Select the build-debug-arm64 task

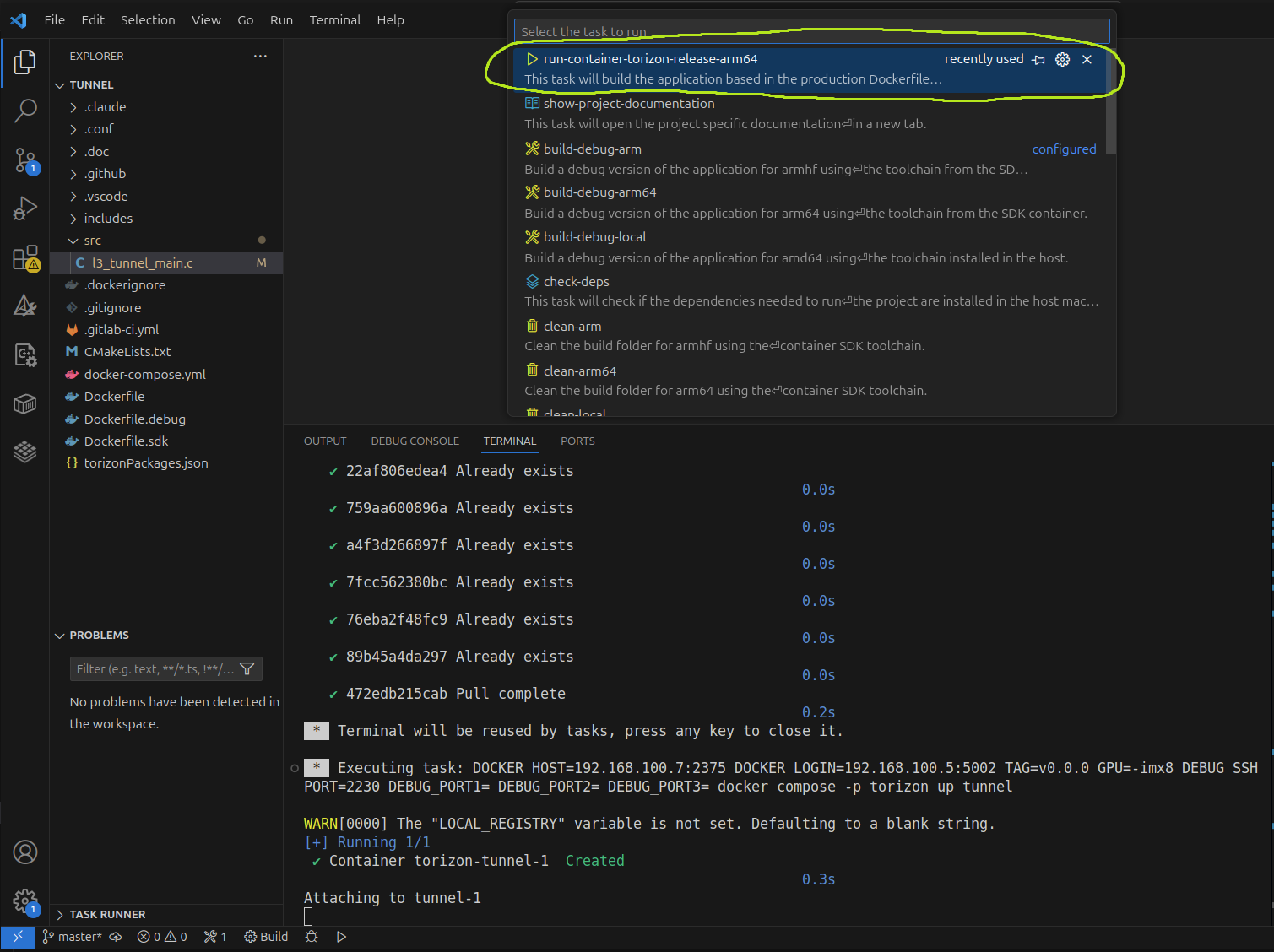pyautogui.click(x=599, y=192)
